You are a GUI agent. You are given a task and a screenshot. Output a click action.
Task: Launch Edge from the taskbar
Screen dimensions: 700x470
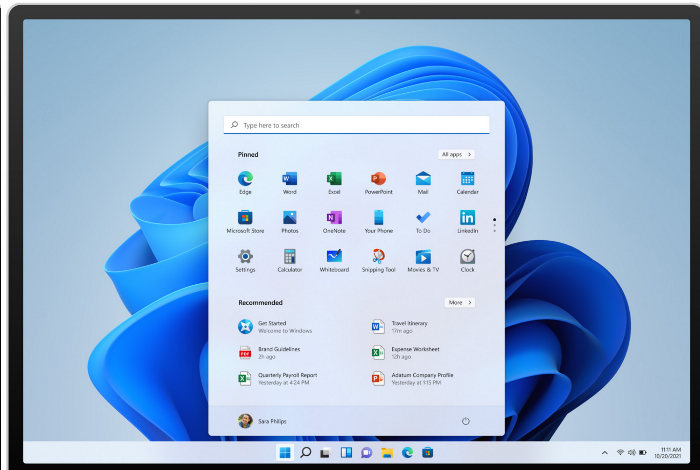(407, 453)
